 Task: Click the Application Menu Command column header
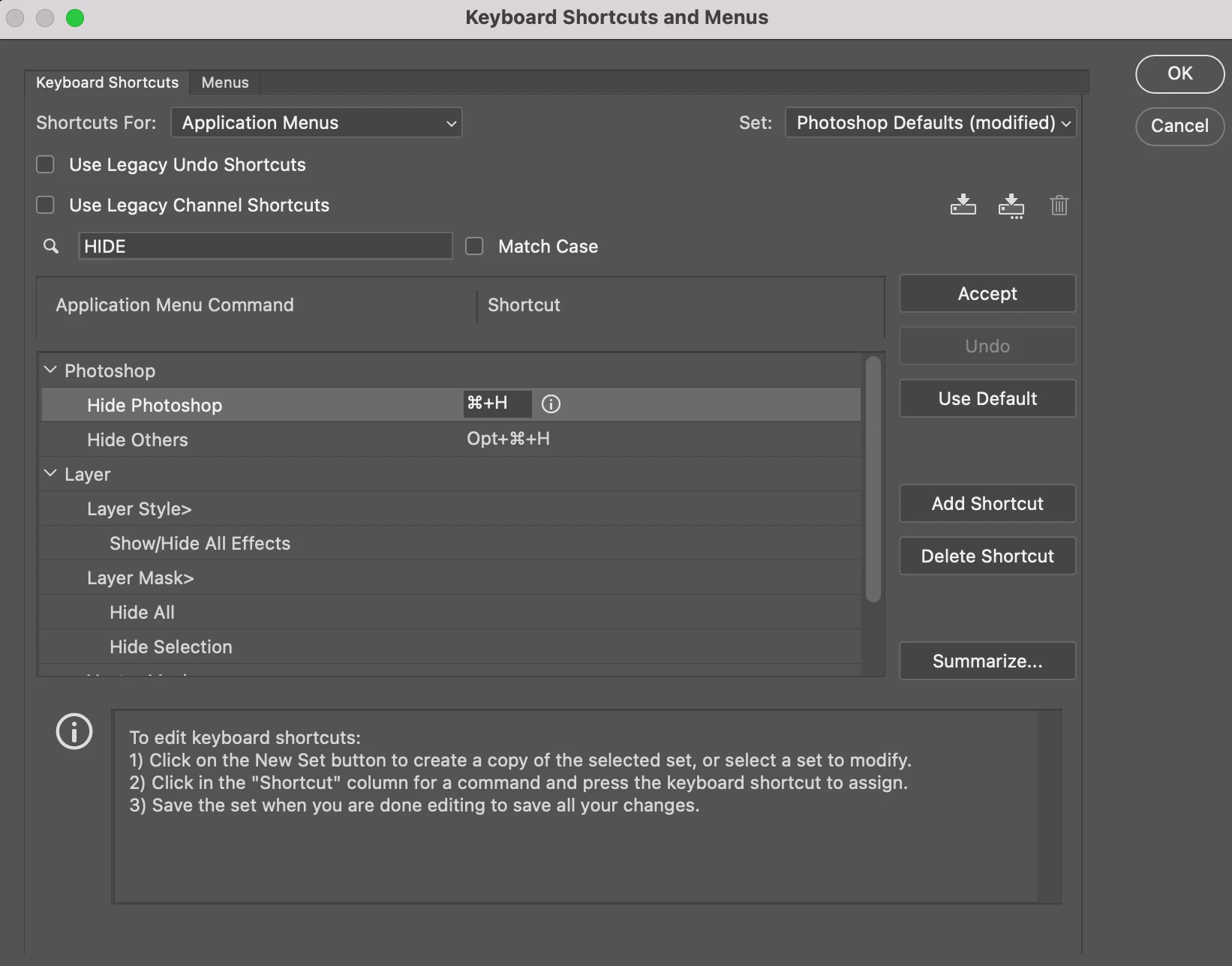tap(175, 305)
